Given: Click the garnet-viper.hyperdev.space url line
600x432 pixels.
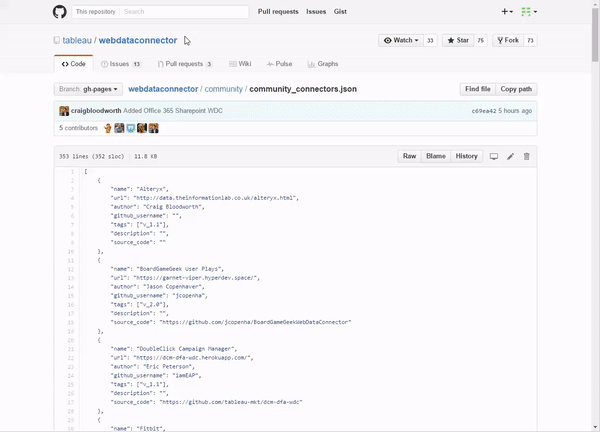Looking at the screenshot, I should click(185, 278).
